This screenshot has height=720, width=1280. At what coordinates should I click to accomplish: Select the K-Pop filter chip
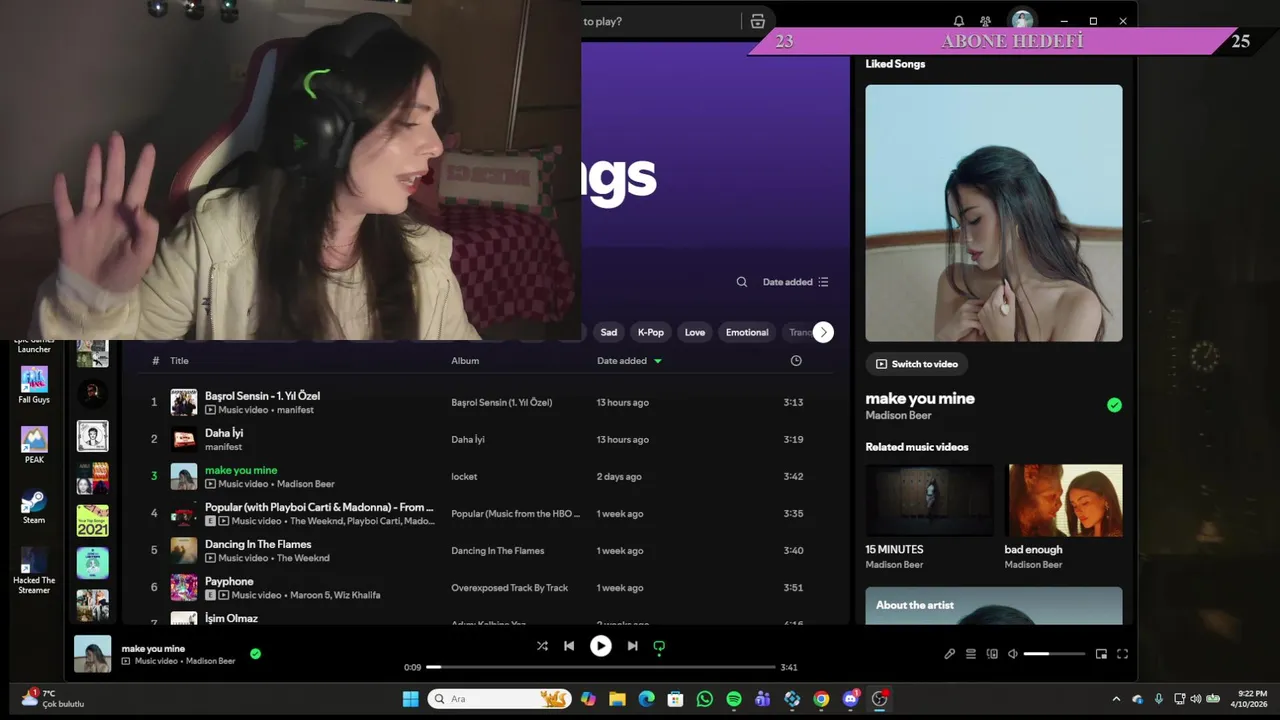[x=651, y=333]
